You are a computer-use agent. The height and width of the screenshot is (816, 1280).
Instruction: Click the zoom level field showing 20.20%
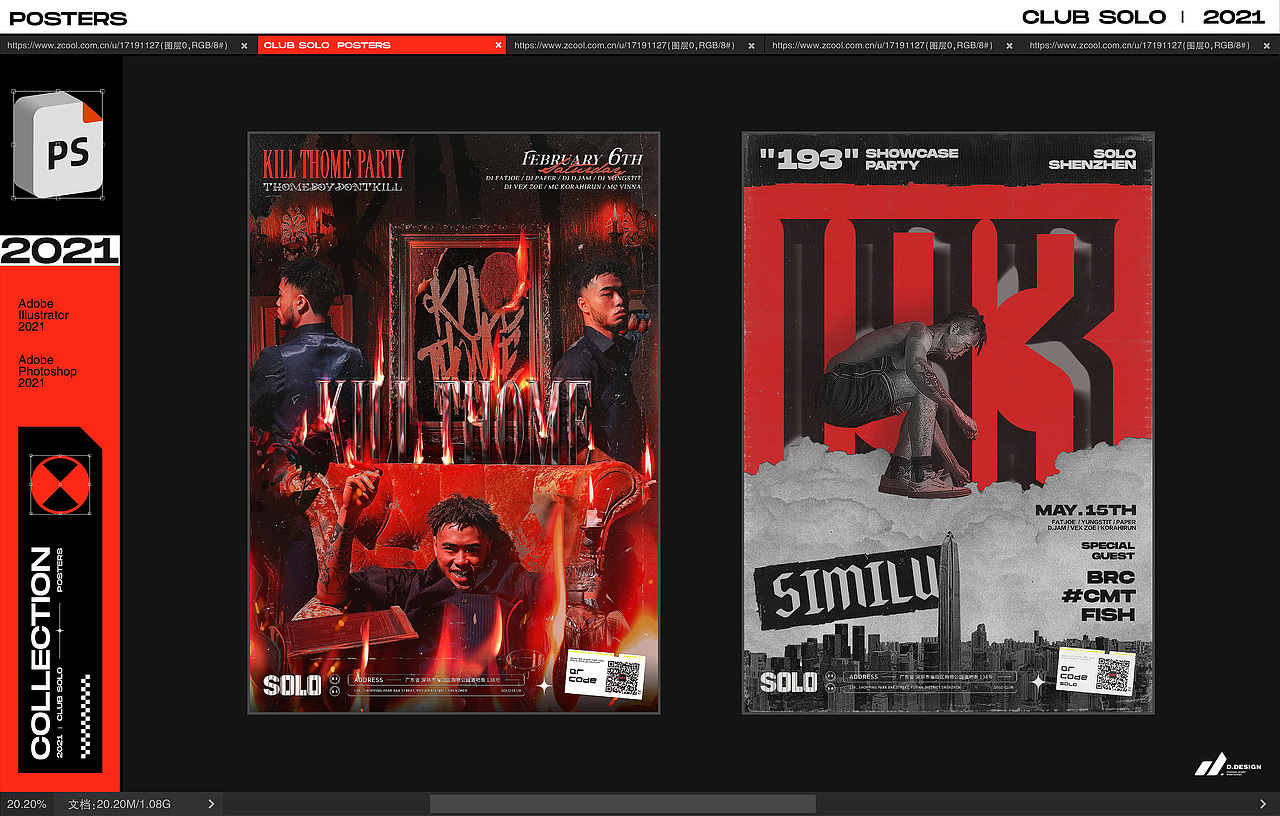(x=27, y=804)
